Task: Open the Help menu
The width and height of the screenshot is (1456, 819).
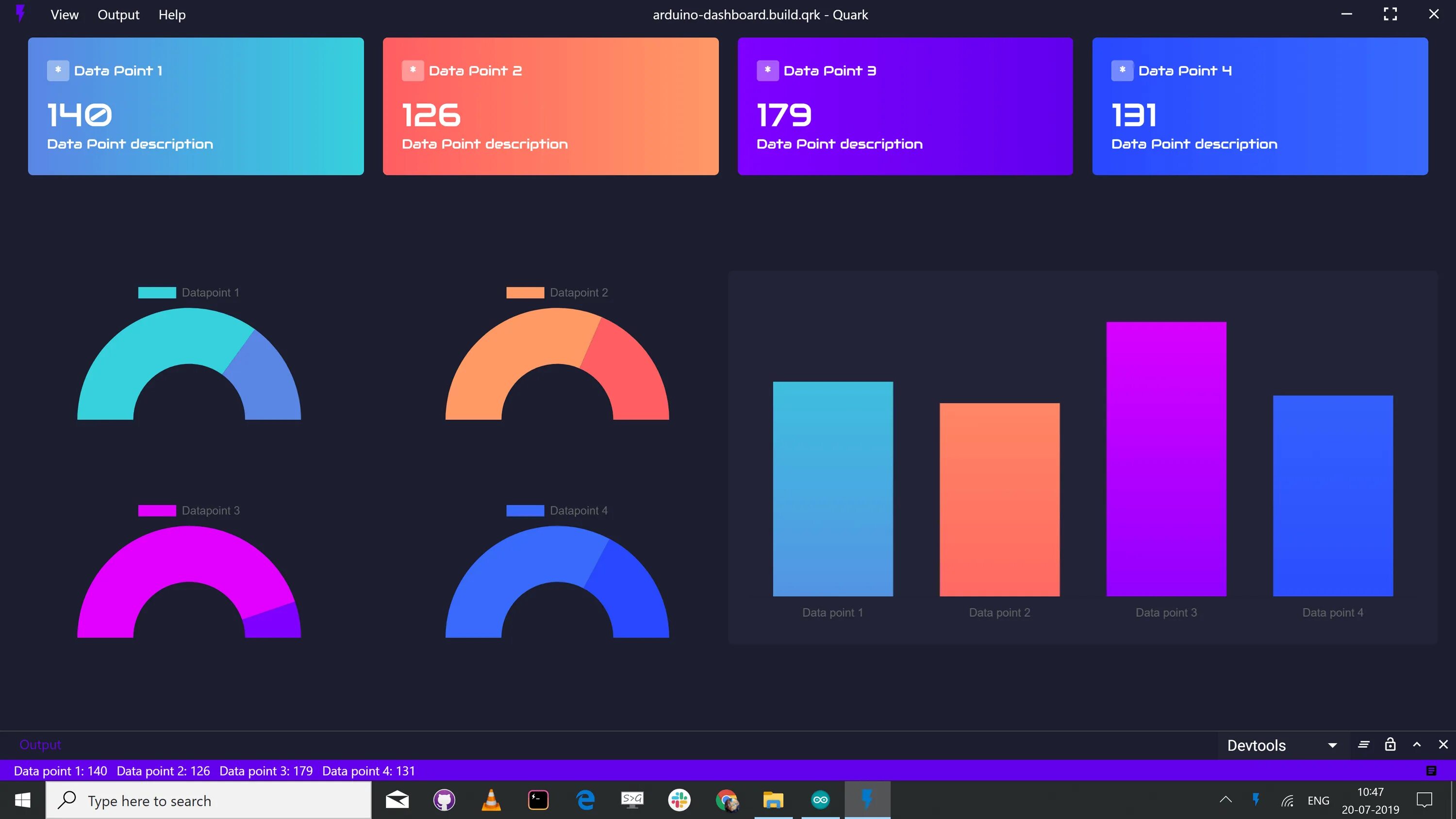Action: [x=172, y=15]
